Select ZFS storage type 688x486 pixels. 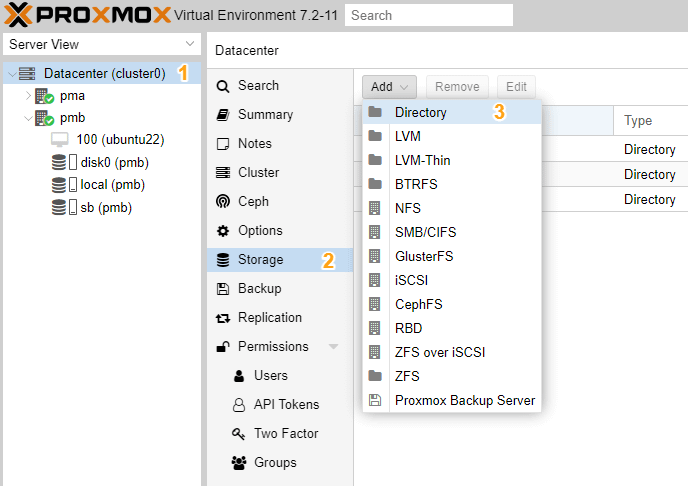click(452, 376)
